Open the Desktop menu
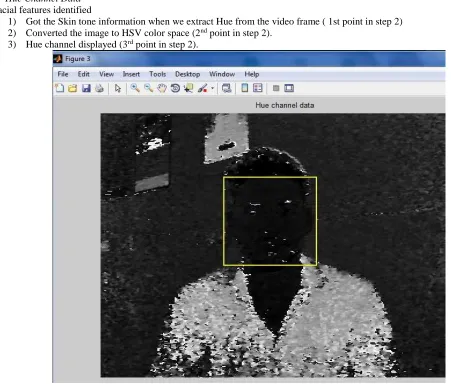451x384 pixels. (x=188, y=74)
